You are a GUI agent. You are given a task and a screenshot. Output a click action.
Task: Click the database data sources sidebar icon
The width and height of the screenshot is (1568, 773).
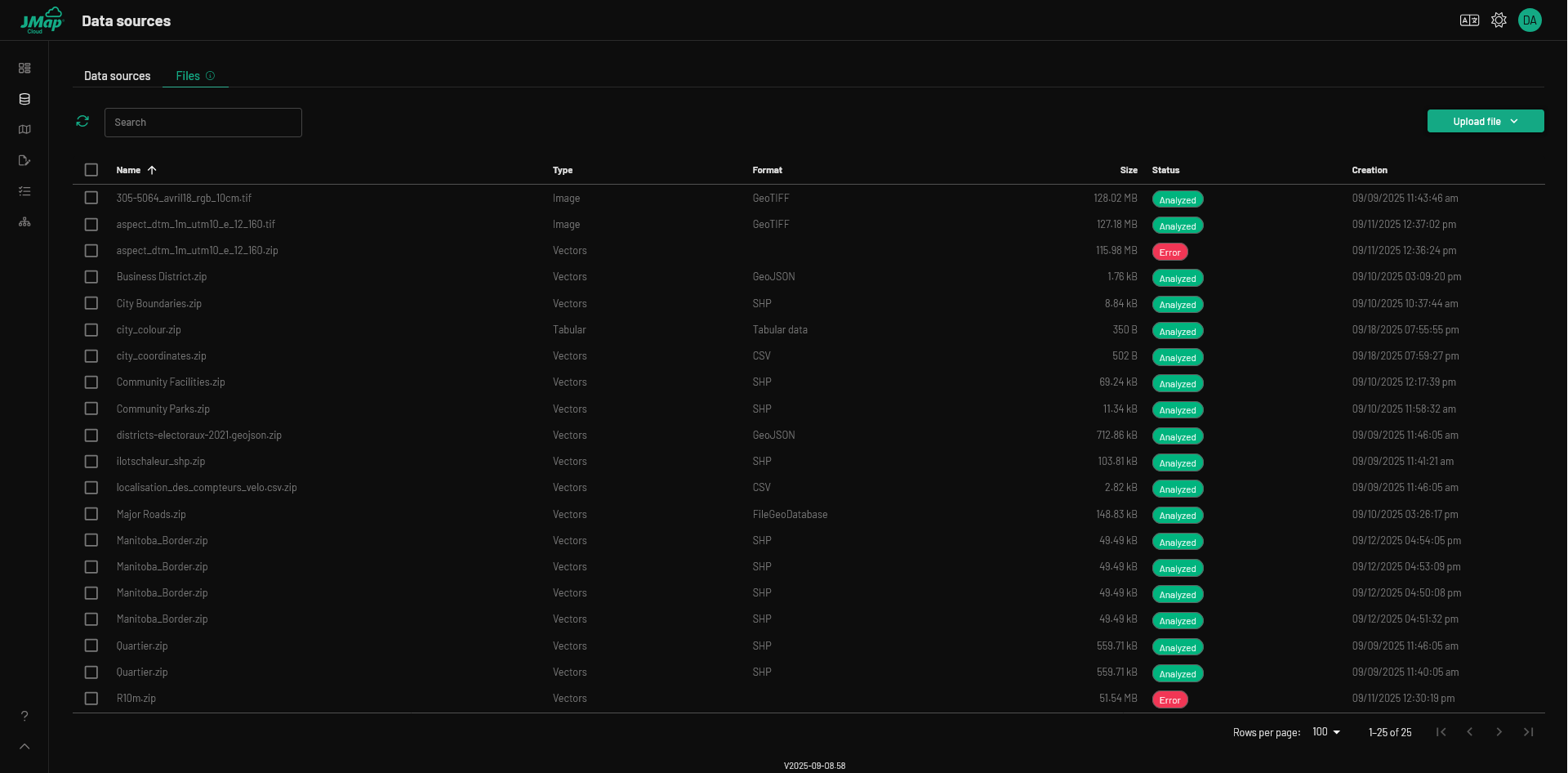tap(24, 99)
